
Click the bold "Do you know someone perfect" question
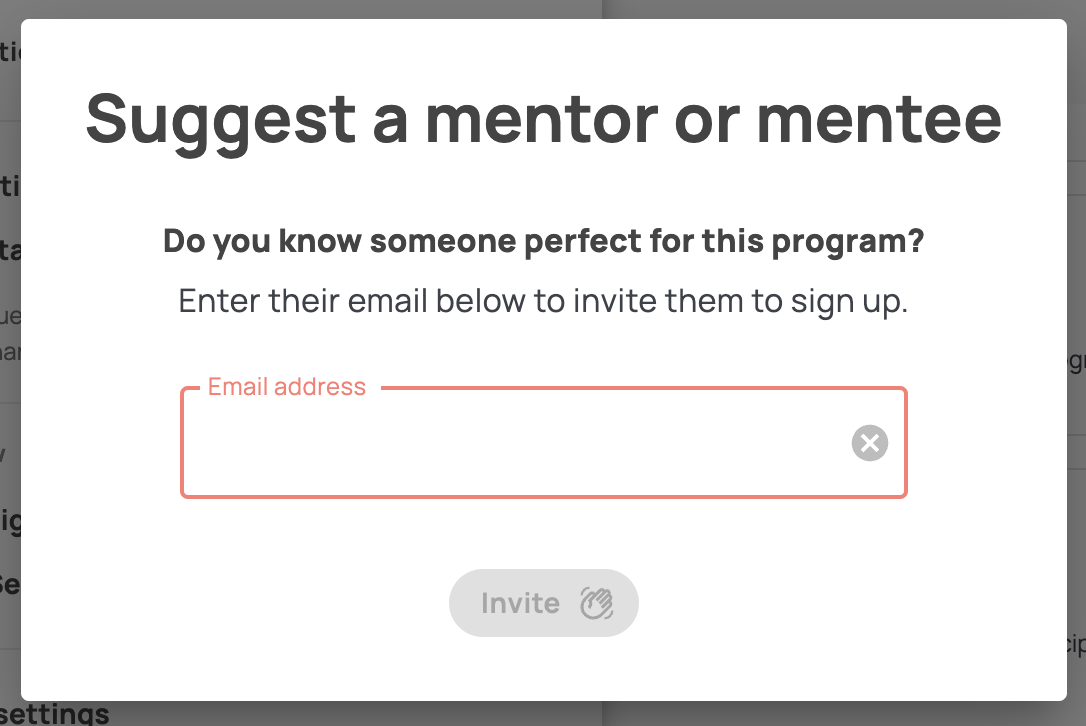pyautogui.click(x=544, y=241)
